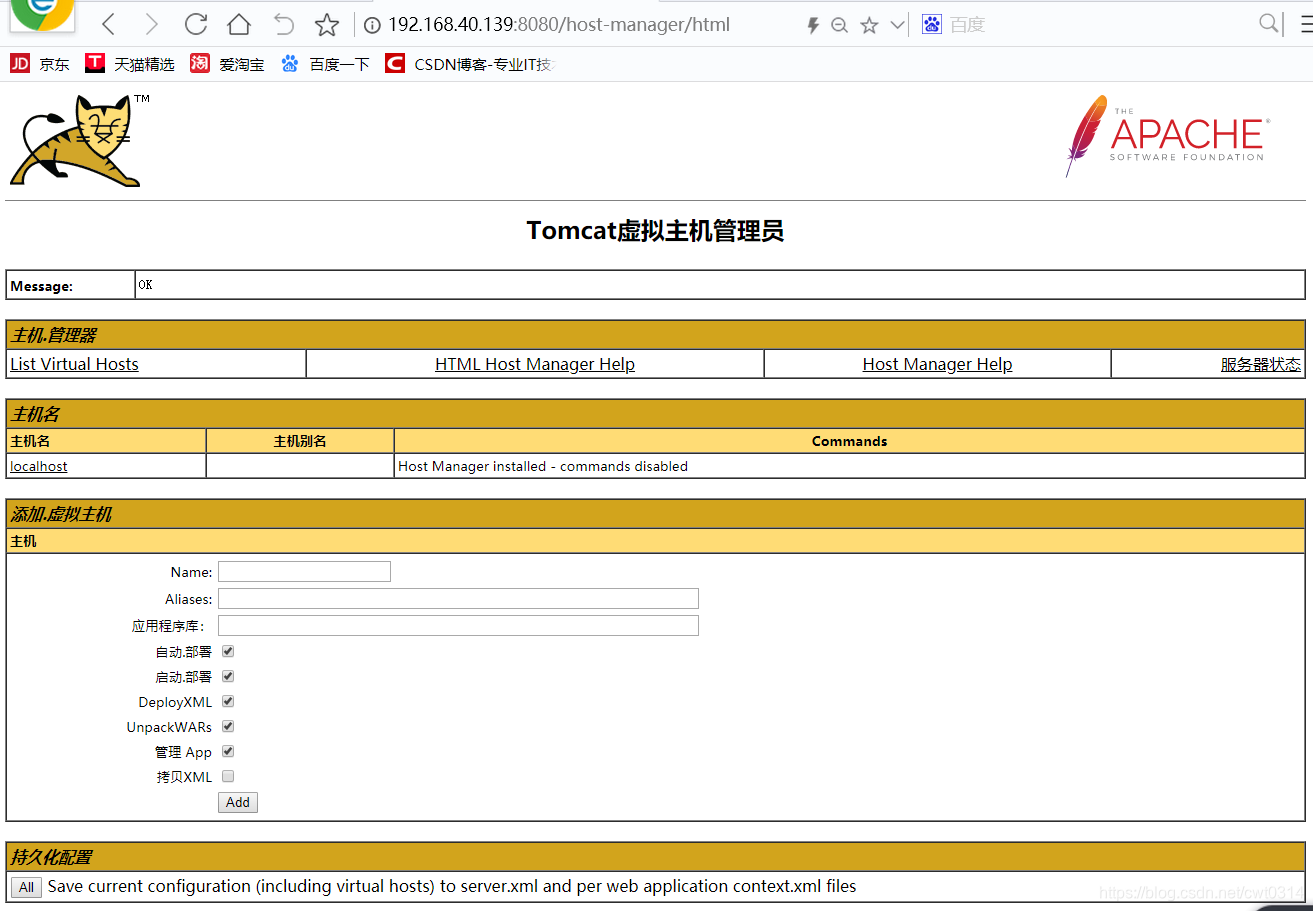The height and width of the screenshot is (911, 1313).
Task: Go forward with the browser forward arrow
Action: point(152,24)
